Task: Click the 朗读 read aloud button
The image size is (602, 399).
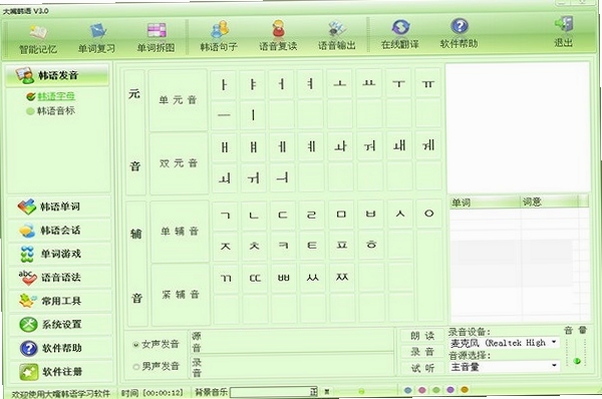Action: pyautogui.click(x=422, y=336)
